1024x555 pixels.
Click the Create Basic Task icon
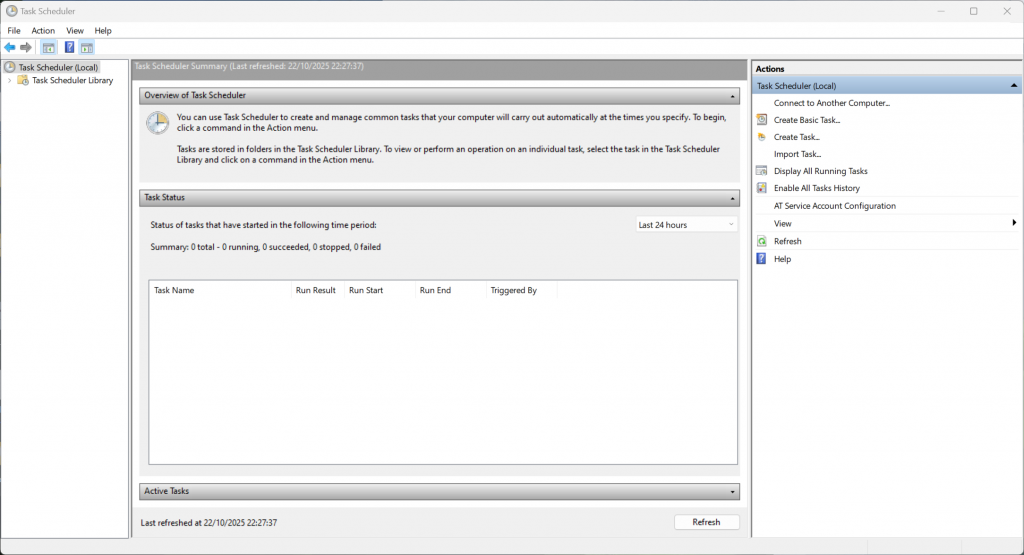tap(761, 119)
